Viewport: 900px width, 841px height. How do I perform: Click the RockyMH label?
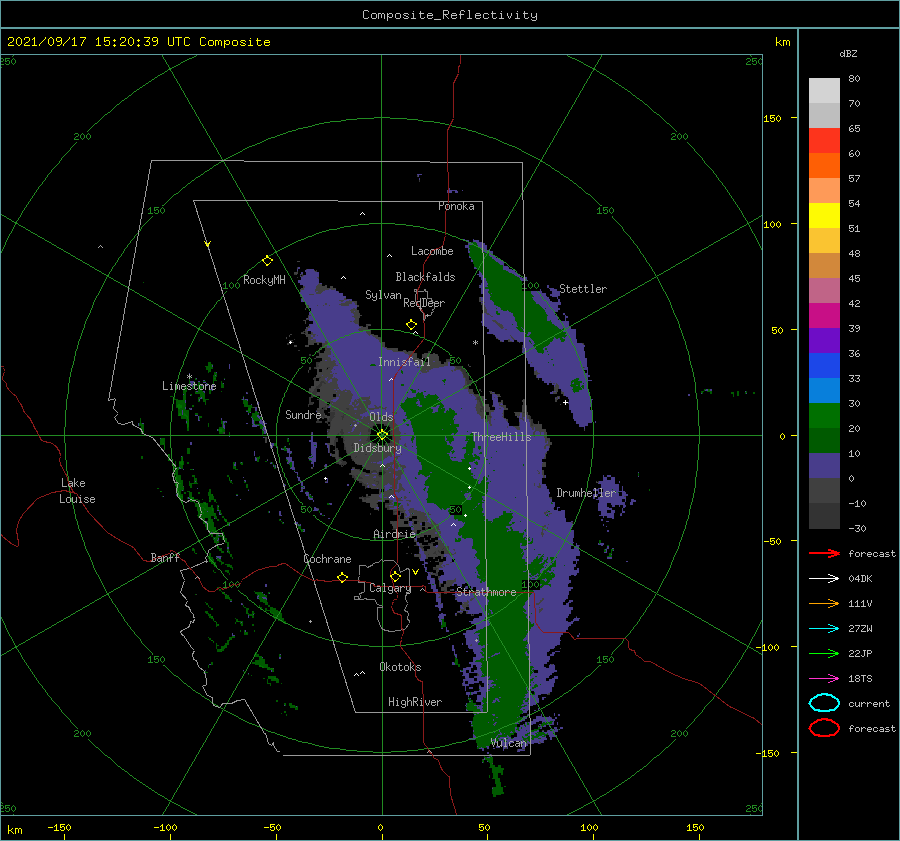pos(264,280)
